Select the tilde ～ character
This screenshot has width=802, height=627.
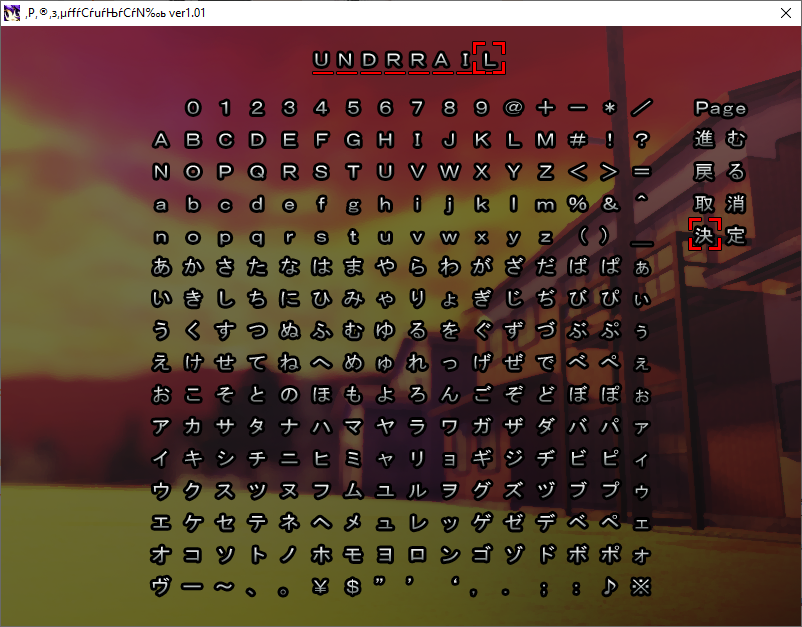click(225, 587)
